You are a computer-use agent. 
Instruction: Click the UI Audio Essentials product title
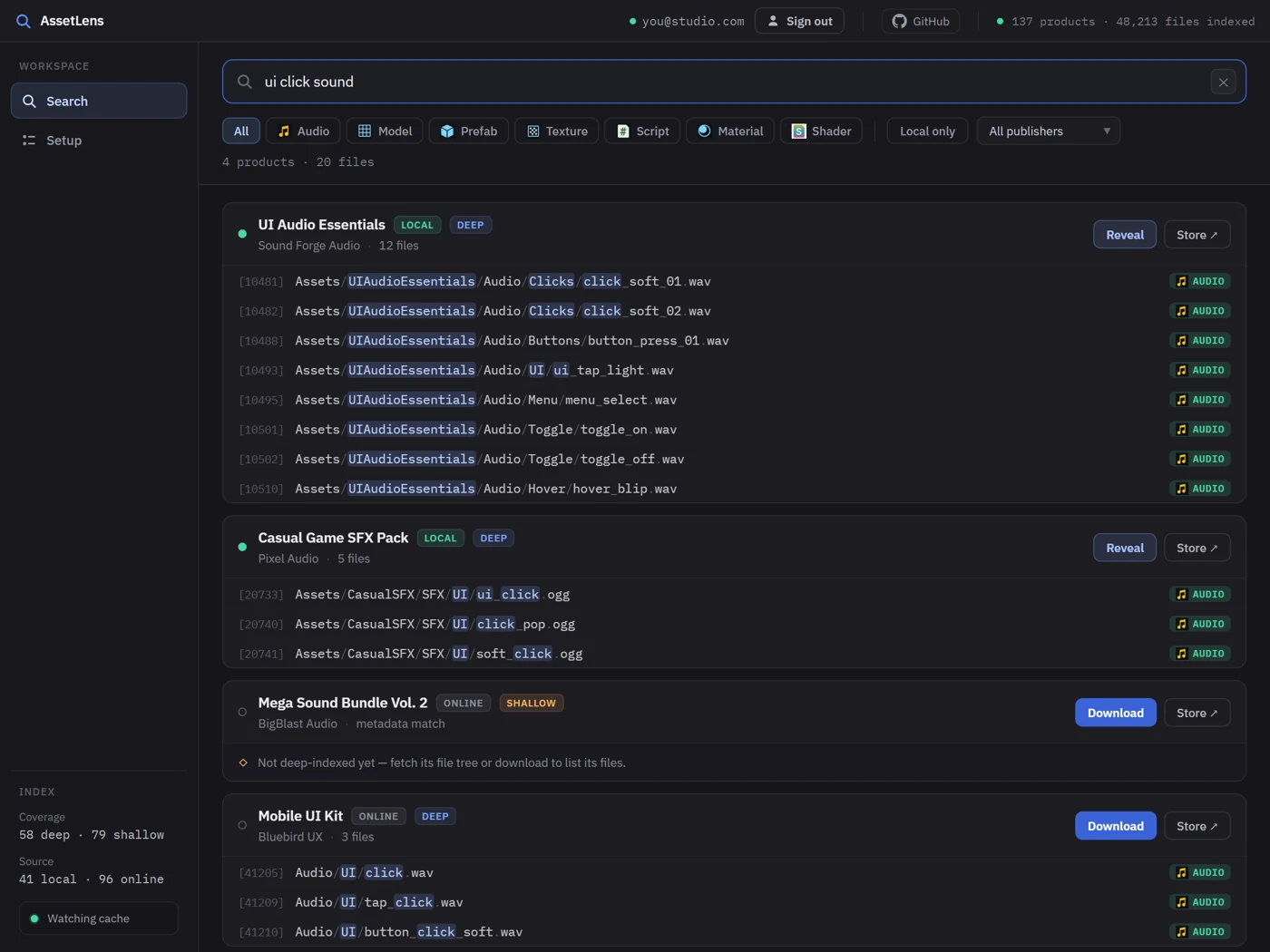coord(321,225)
